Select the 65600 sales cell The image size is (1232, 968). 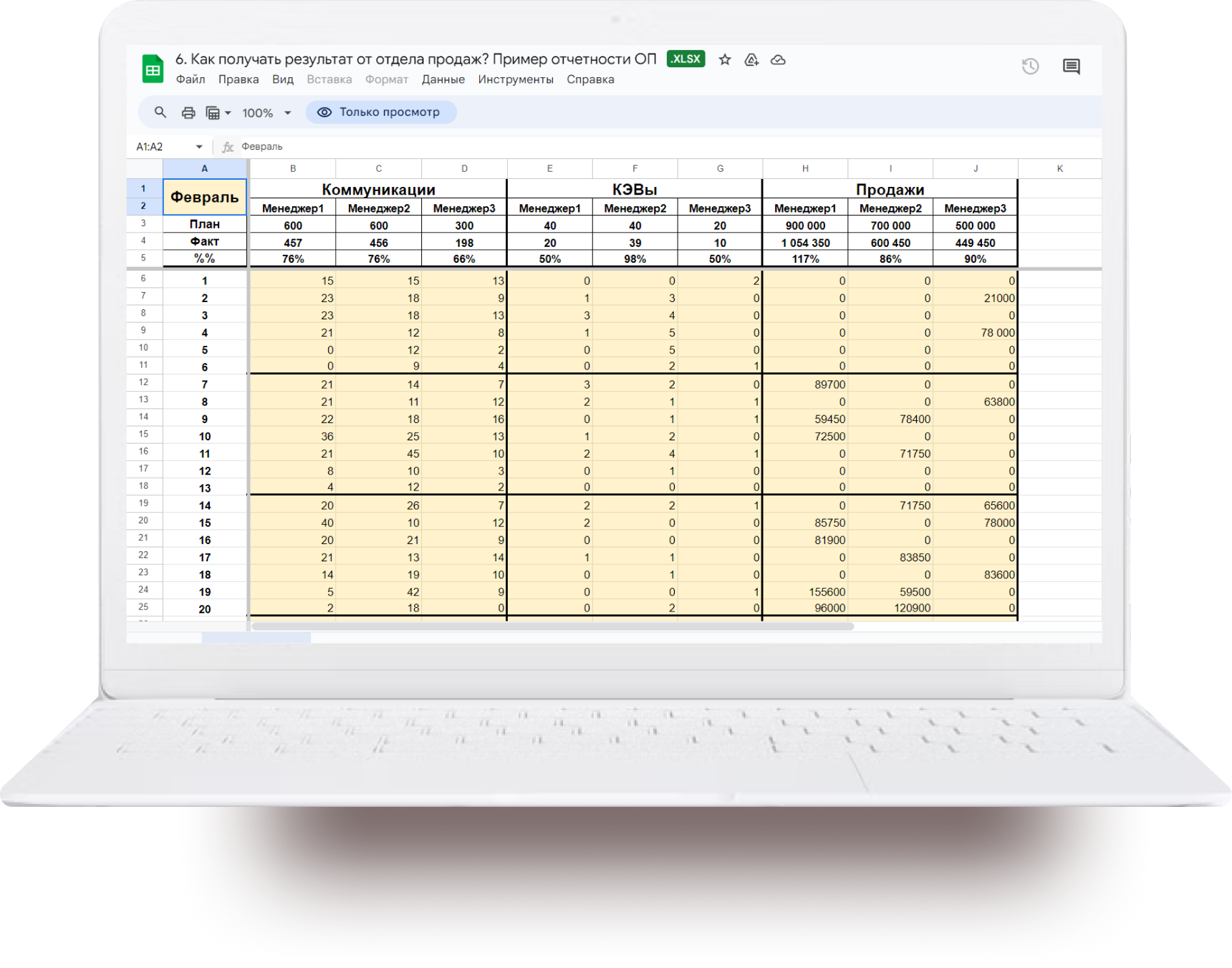point(976,505)
